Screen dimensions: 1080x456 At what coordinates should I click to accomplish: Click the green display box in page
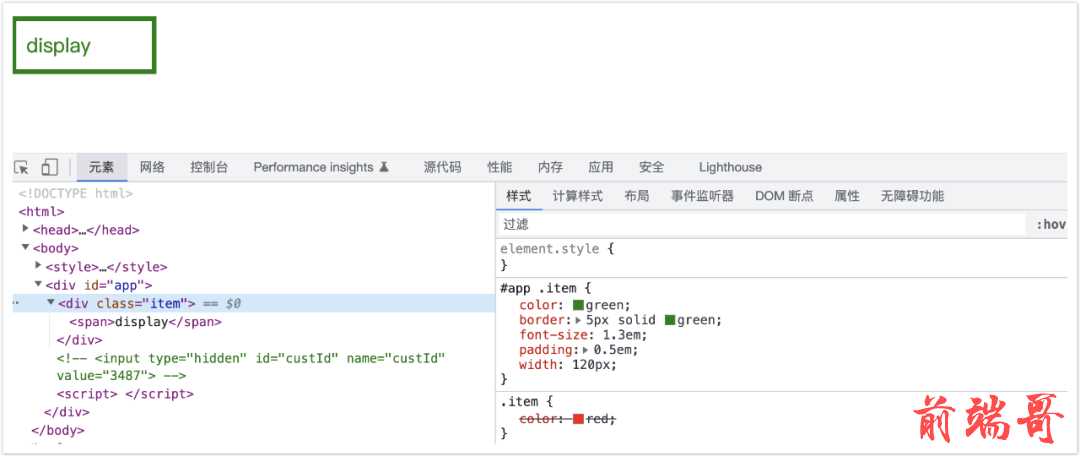click(85, 45)
